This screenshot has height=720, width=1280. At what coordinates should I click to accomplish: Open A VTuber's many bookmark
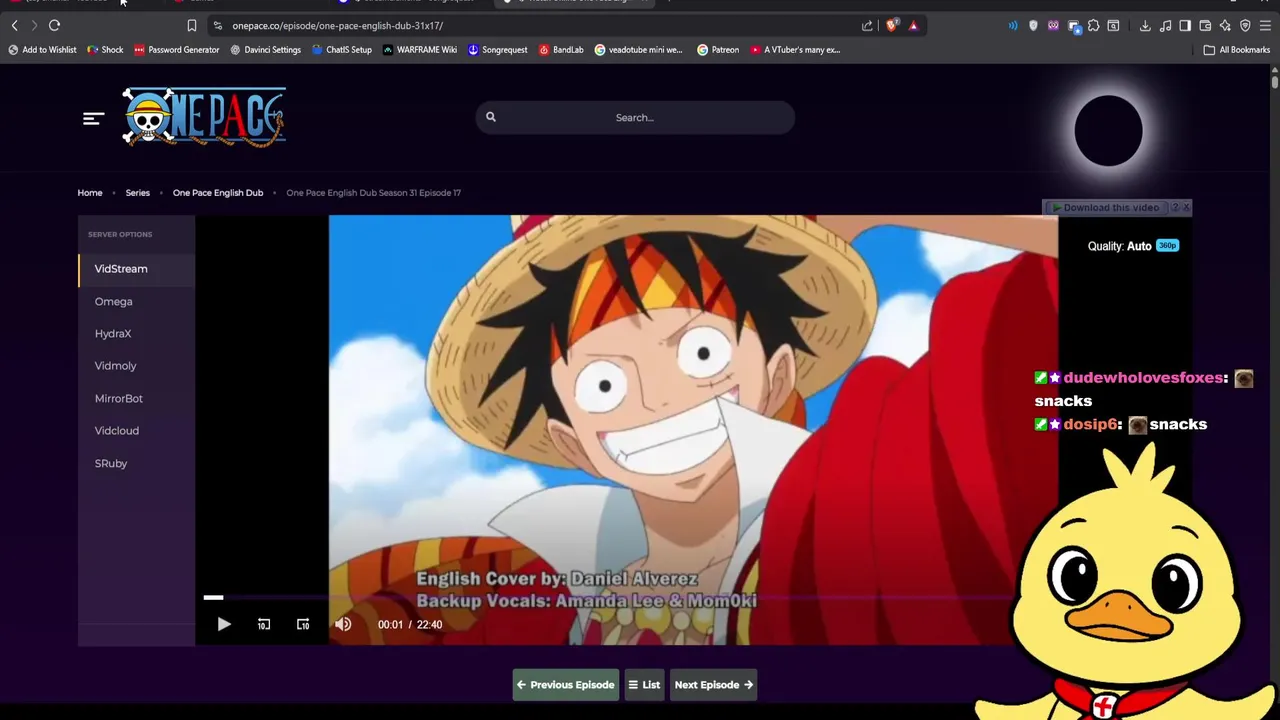coord(795,49)
